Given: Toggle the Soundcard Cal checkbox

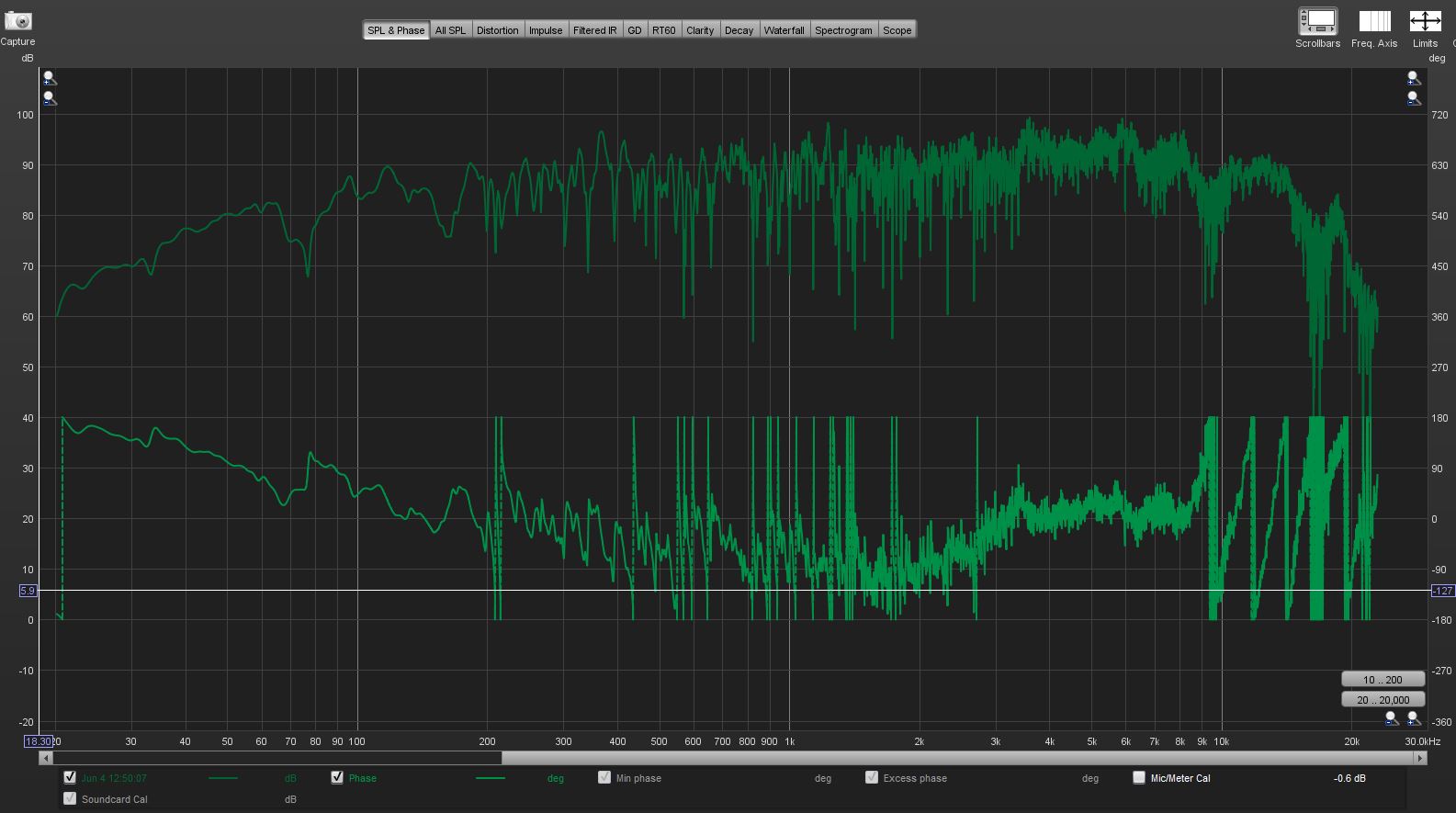Looking at the screenshot, I should click(70, 798).
